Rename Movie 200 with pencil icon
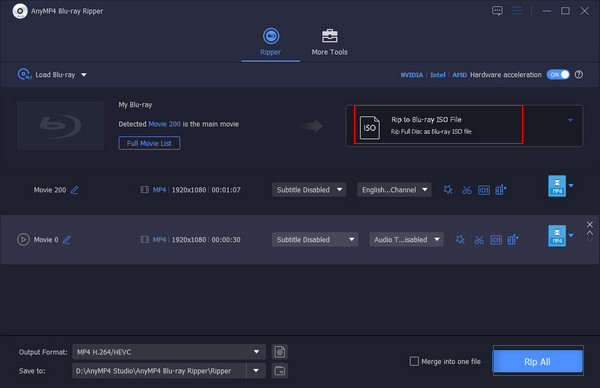Screen dimensions: 600x388 tap(75, 190)
